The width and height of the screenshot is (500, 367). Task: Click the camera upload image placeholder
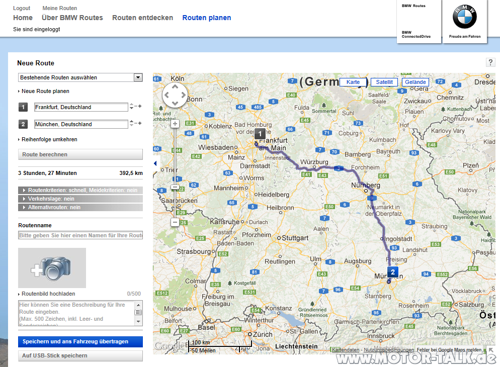click(52, 268)
